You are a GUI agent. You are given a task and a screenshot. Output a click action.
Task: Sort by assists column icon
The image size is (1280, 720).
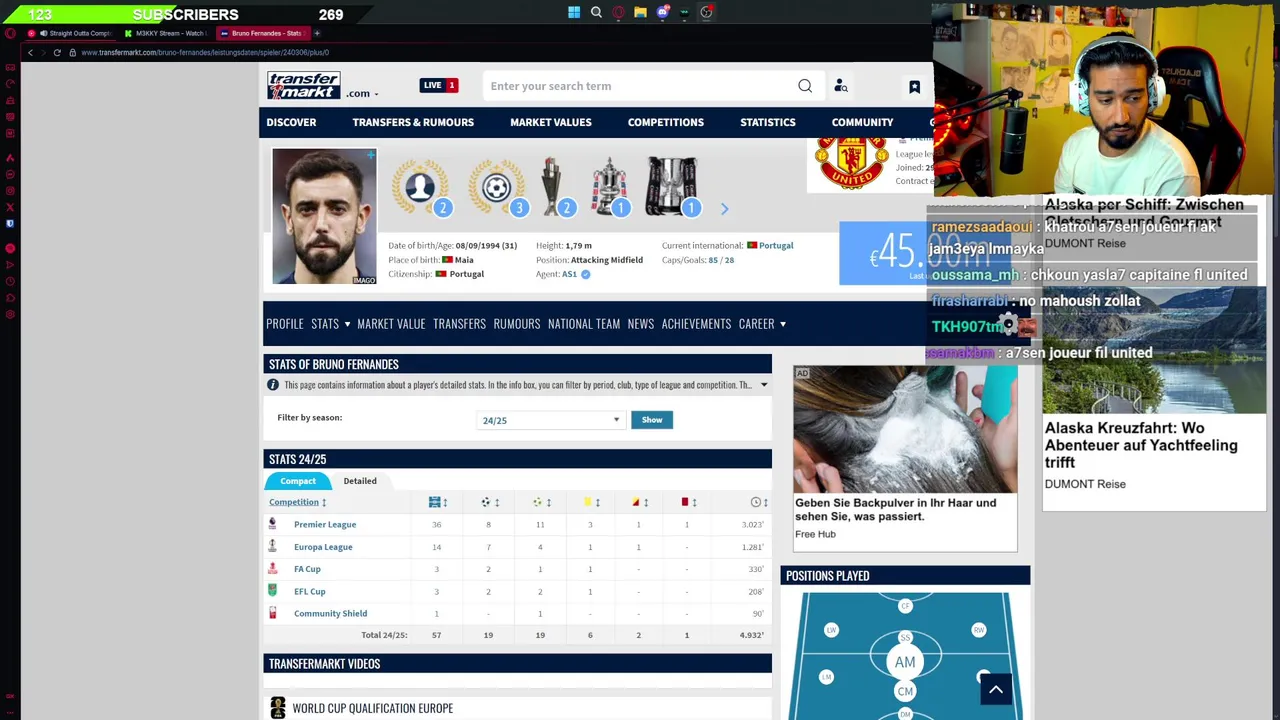click(x=537, y=502)
